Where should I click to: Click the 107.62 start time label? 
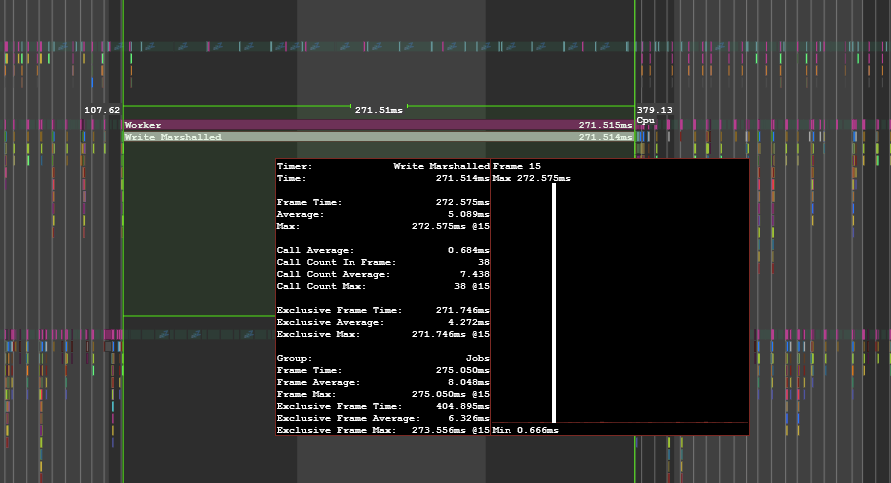point(102,110)
